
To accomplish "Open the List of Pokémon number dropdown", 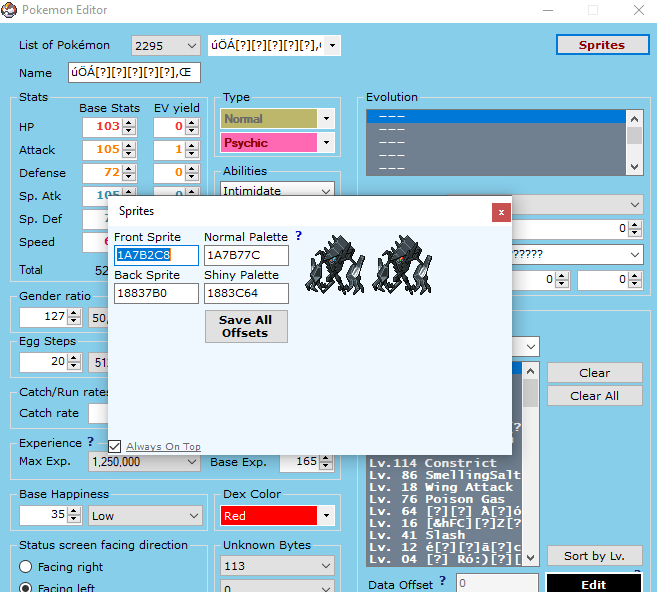I will (x=191, y=46).
